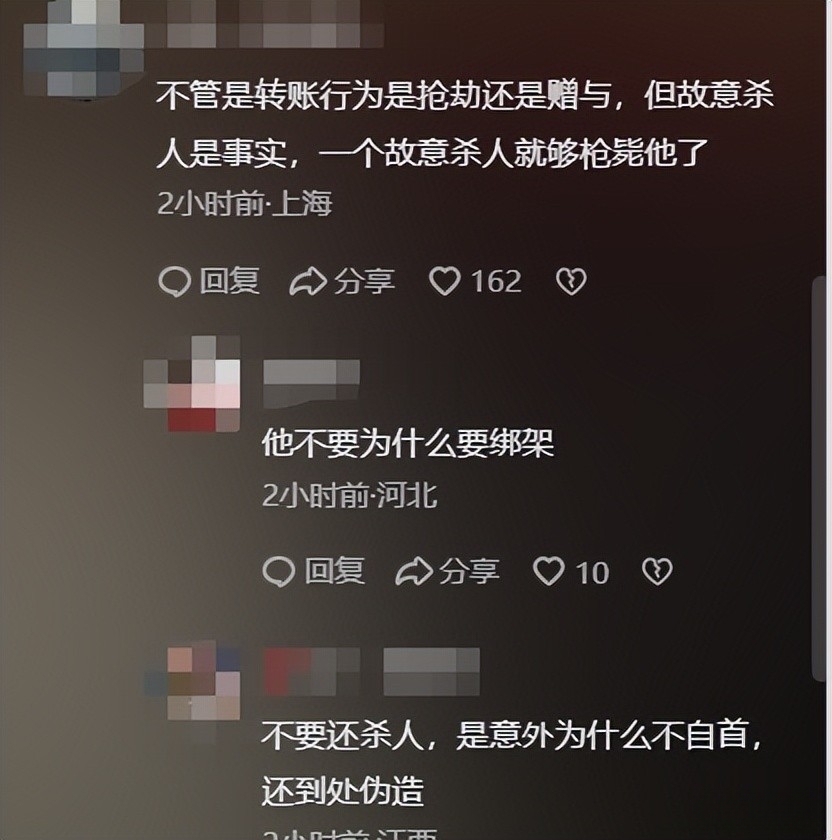This screenshot has width=832, height=840.
Task: Click the reply bubble icon under Shanghai comment
Action: coord(174,281)
